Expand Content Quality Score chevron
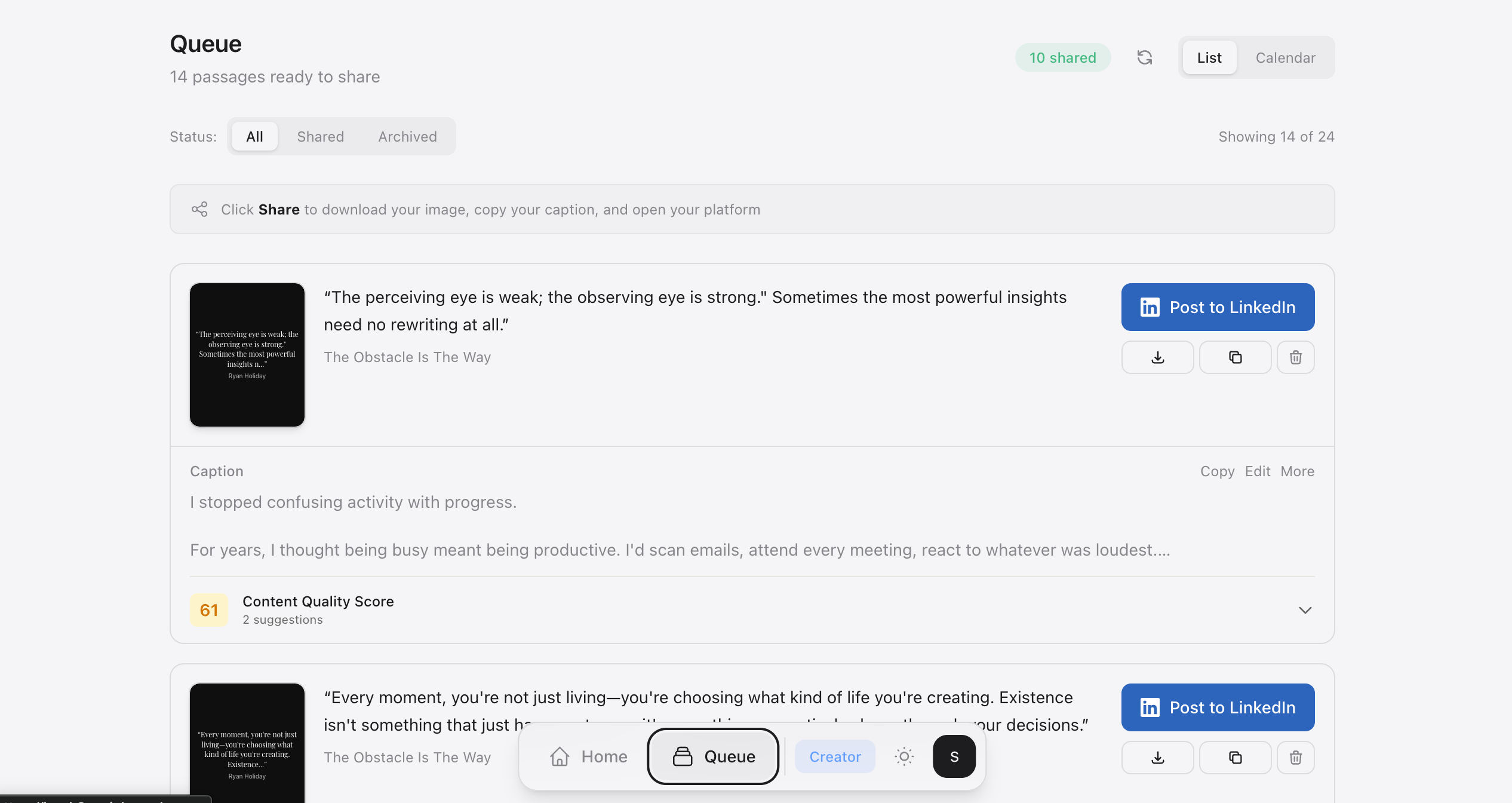 click(1305, 610)
